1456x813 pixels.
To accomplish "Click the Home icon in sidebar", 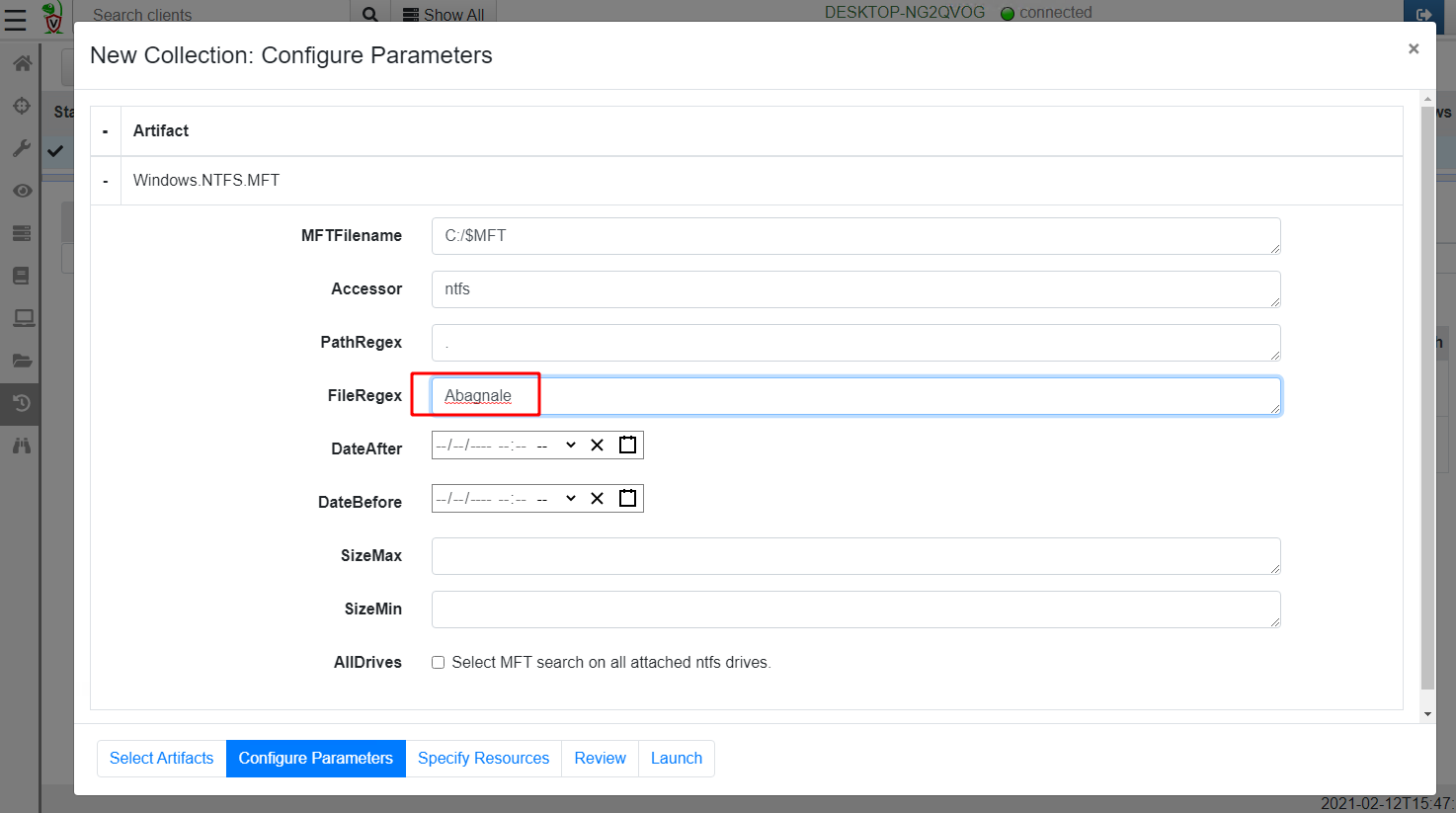I will point(22,63).
